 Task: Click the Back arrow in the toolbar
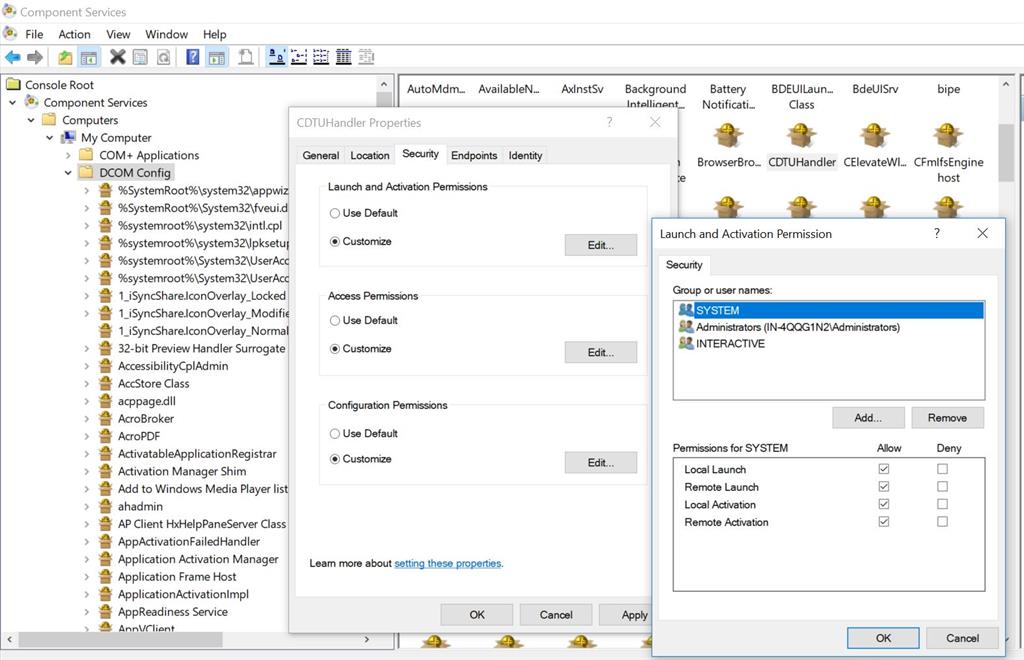coord(12,57)
